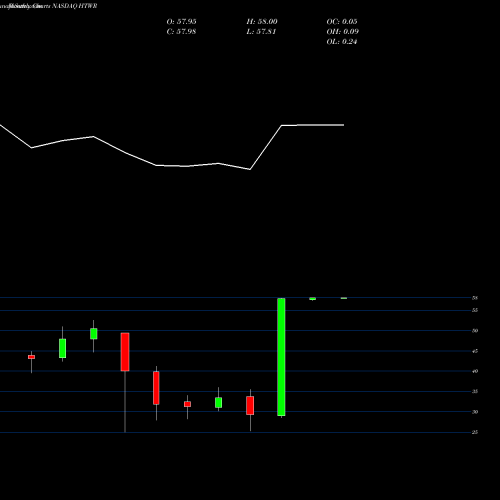Select the high value H: 58.00
Screen dimensions: 500x500
pyautogui.click(x=262, y=21)
